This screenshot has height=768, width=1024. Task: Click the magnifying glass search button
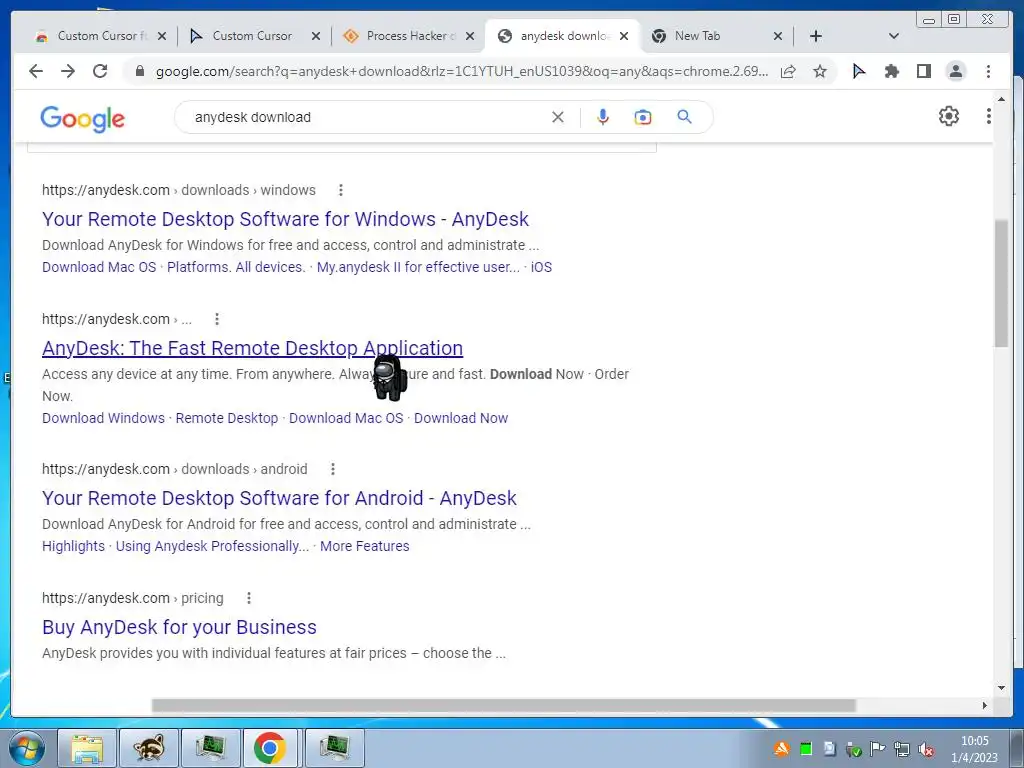pos(684,117)
